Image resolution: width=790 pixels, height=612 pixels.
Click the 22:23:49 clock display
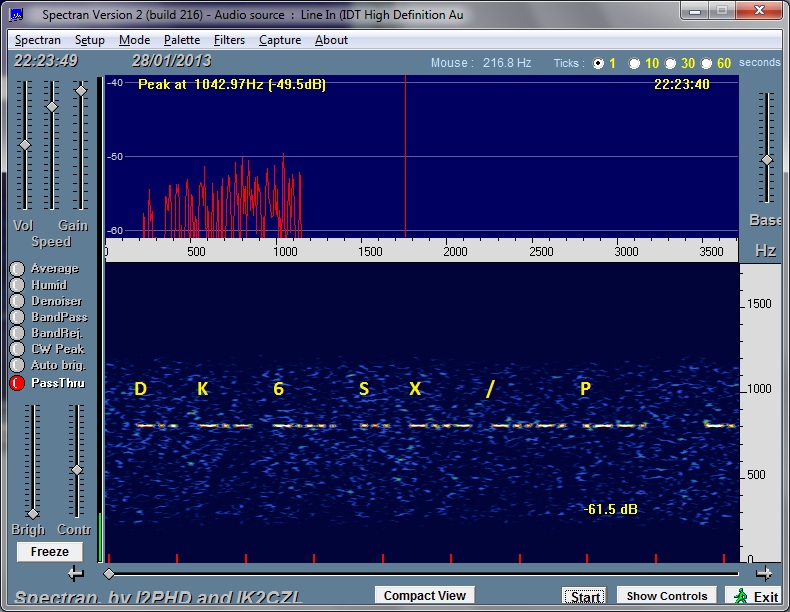click(x=46, y=61)
